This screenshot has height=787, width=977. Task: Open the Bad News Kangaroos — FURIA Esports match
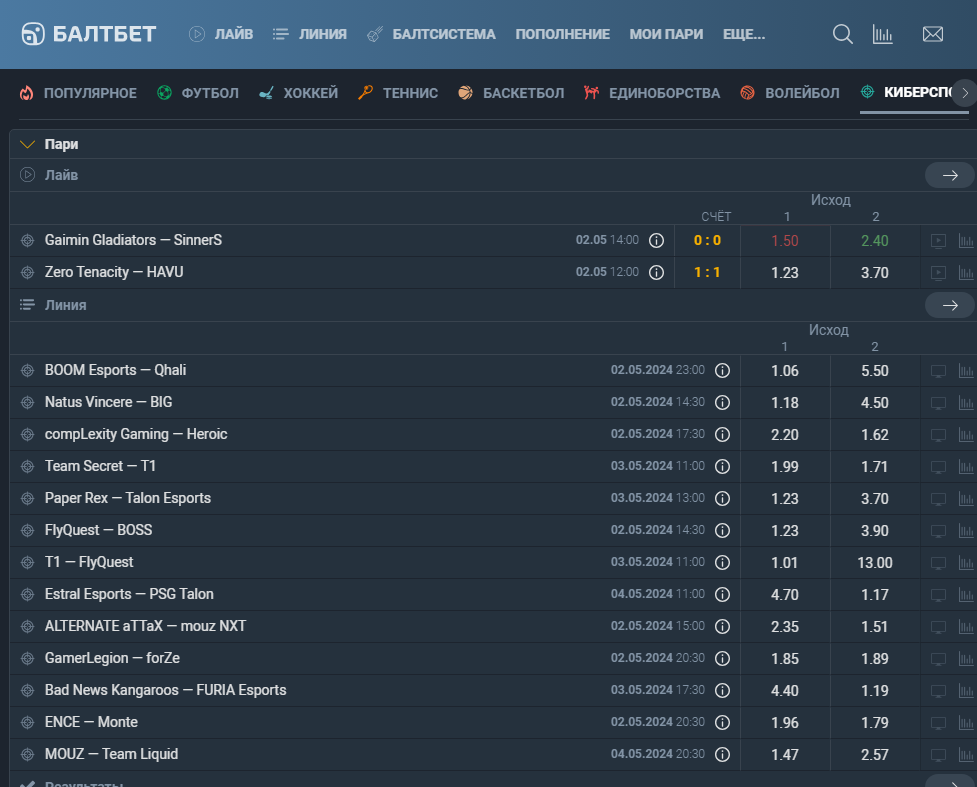[x=166, y=690]
